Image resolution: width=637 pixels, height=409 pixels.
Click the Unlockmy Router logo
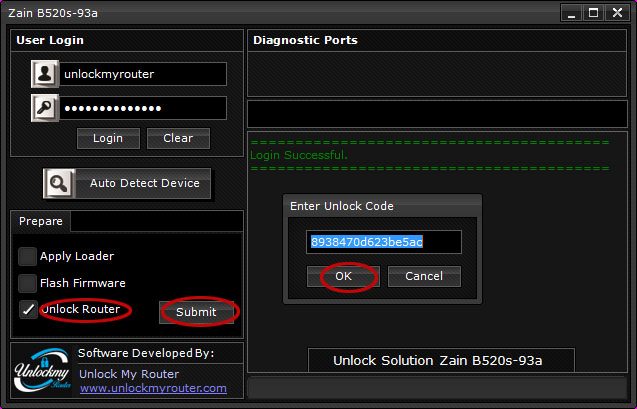(41, 371)
